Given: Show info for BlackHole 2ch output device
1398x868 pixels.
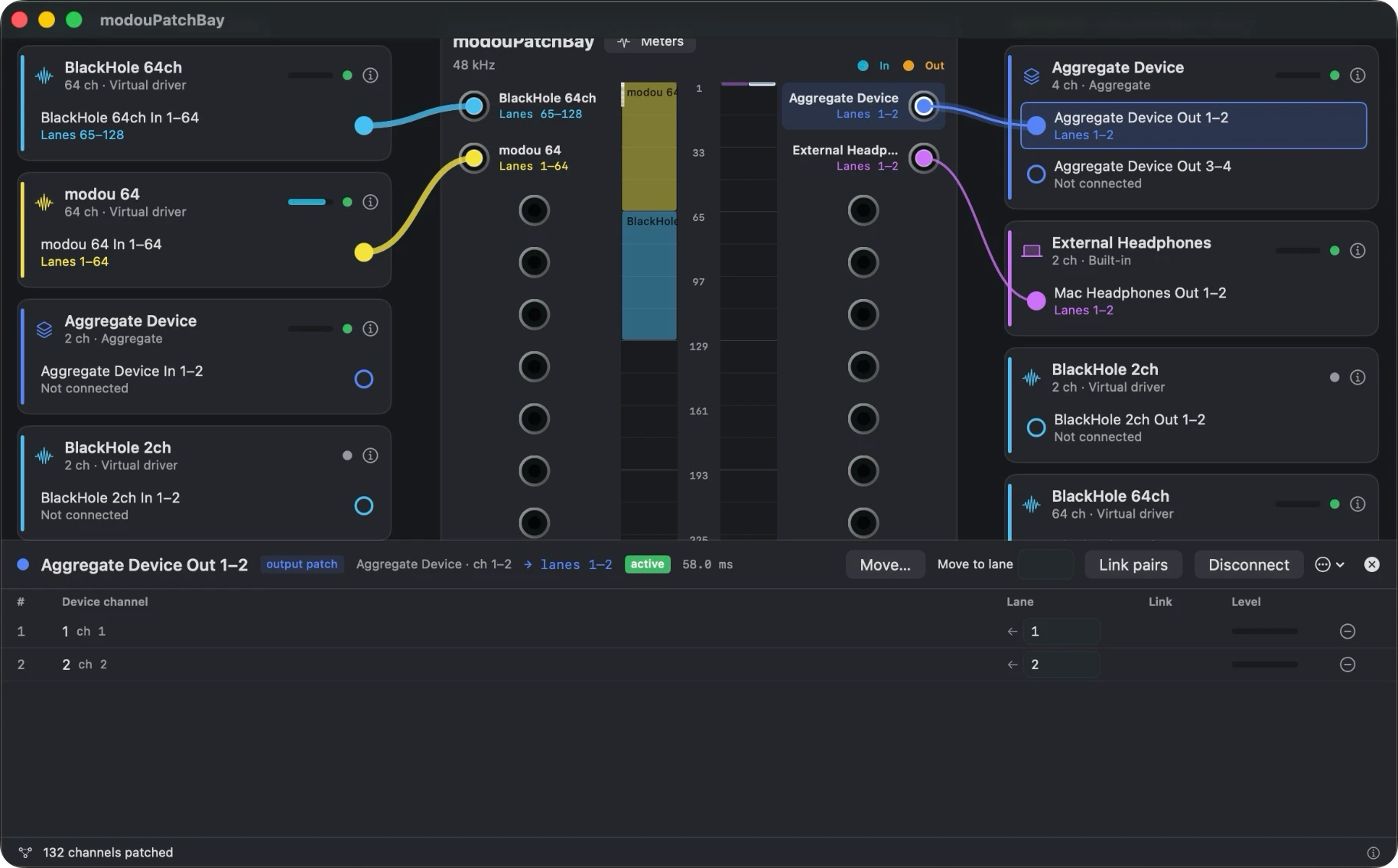Looking at the screenshot, I should pyautogui.click(x=1357, y=377).
